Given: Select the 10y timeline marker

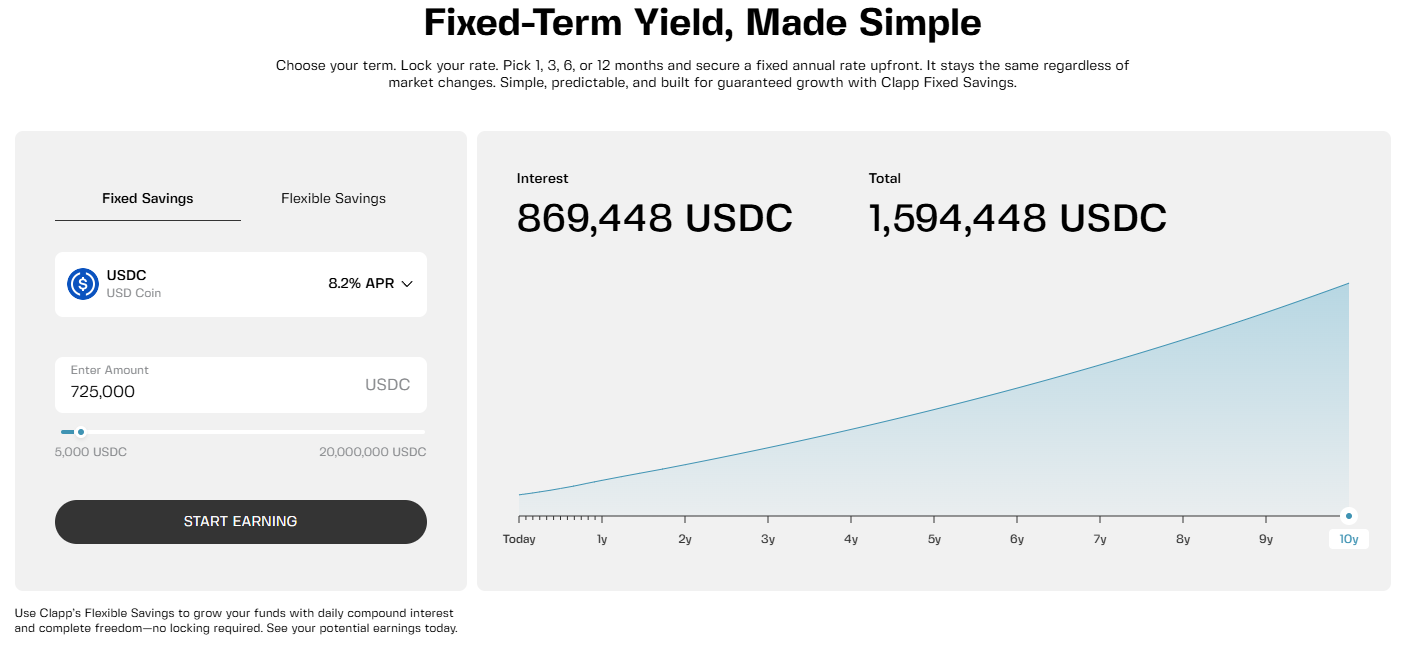Looking at the screenshot, I should [x=1348, y=539].
